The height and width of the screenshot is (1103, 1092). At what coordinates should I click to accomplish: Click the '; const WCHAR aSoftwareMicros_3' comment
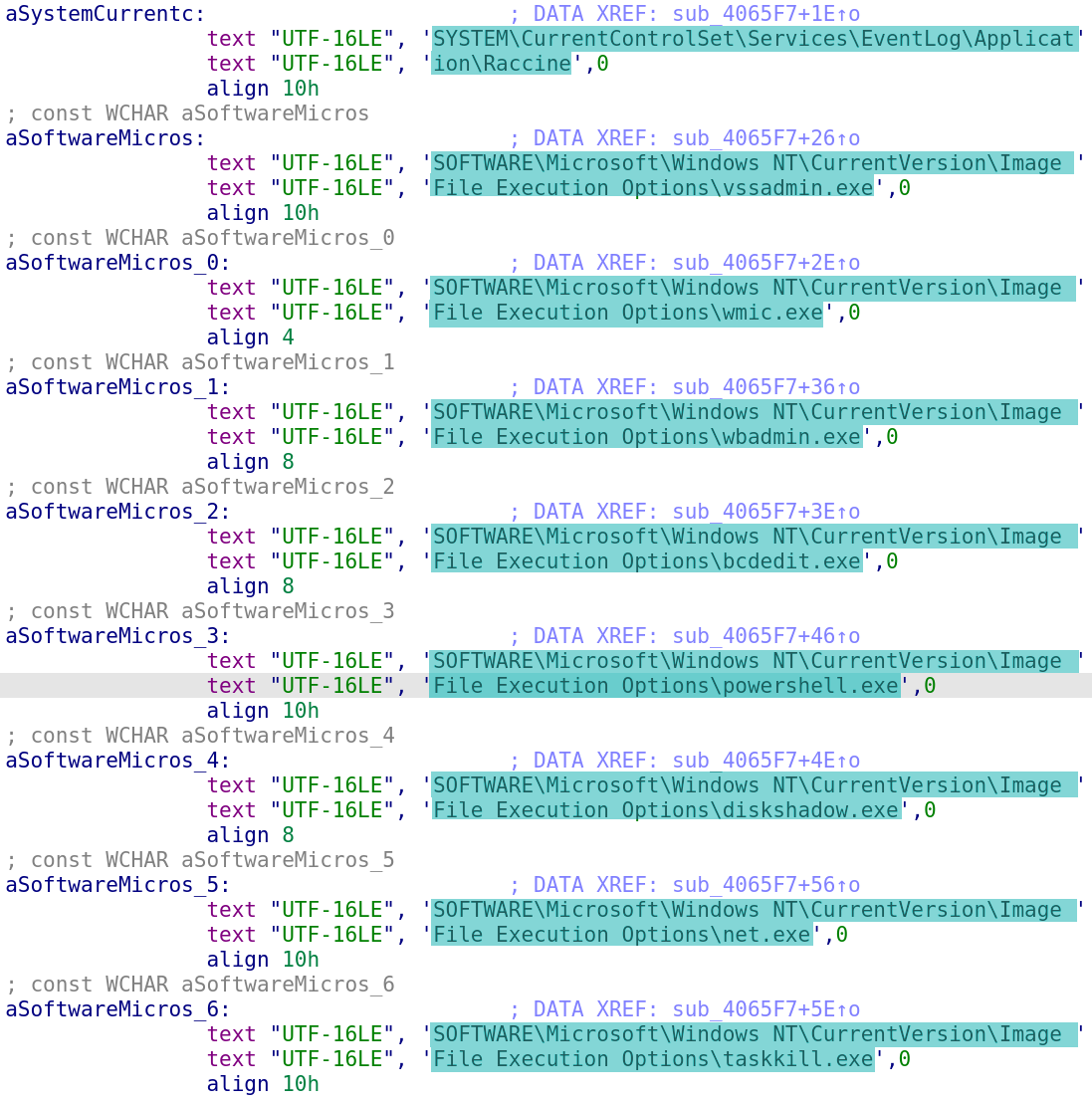(x=200, y=612)
